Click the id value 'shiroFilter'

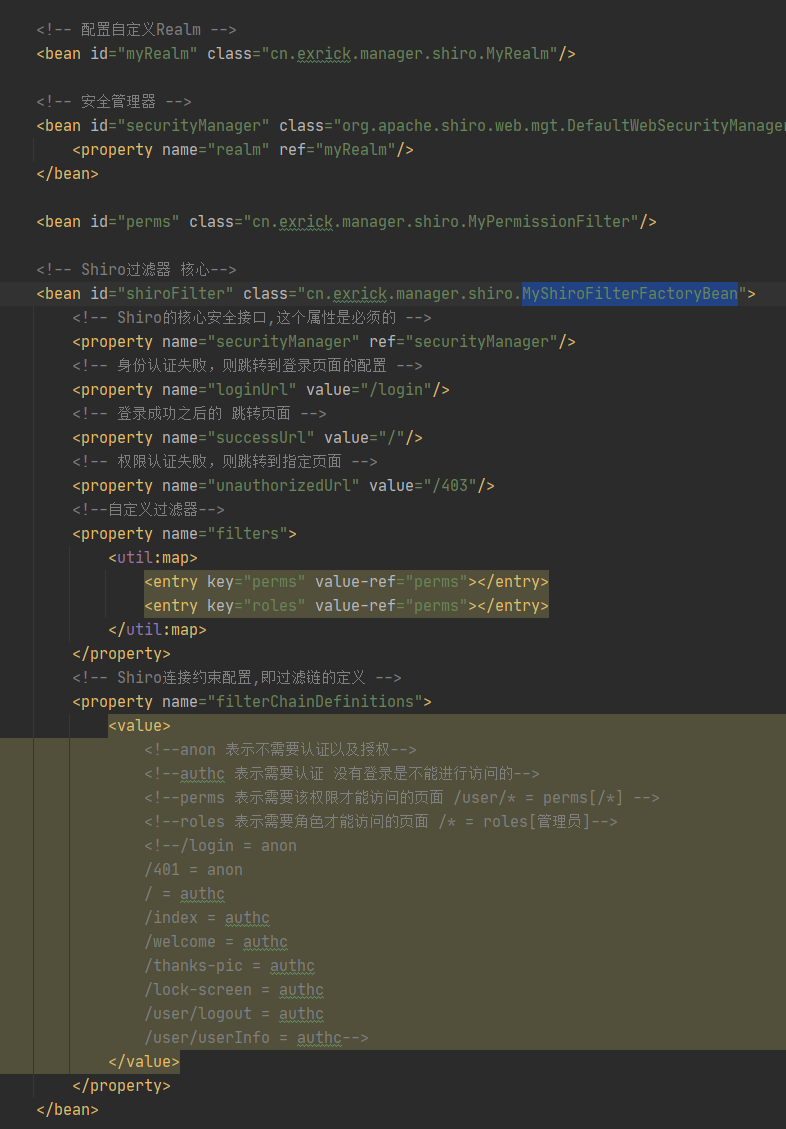point(180,294)
